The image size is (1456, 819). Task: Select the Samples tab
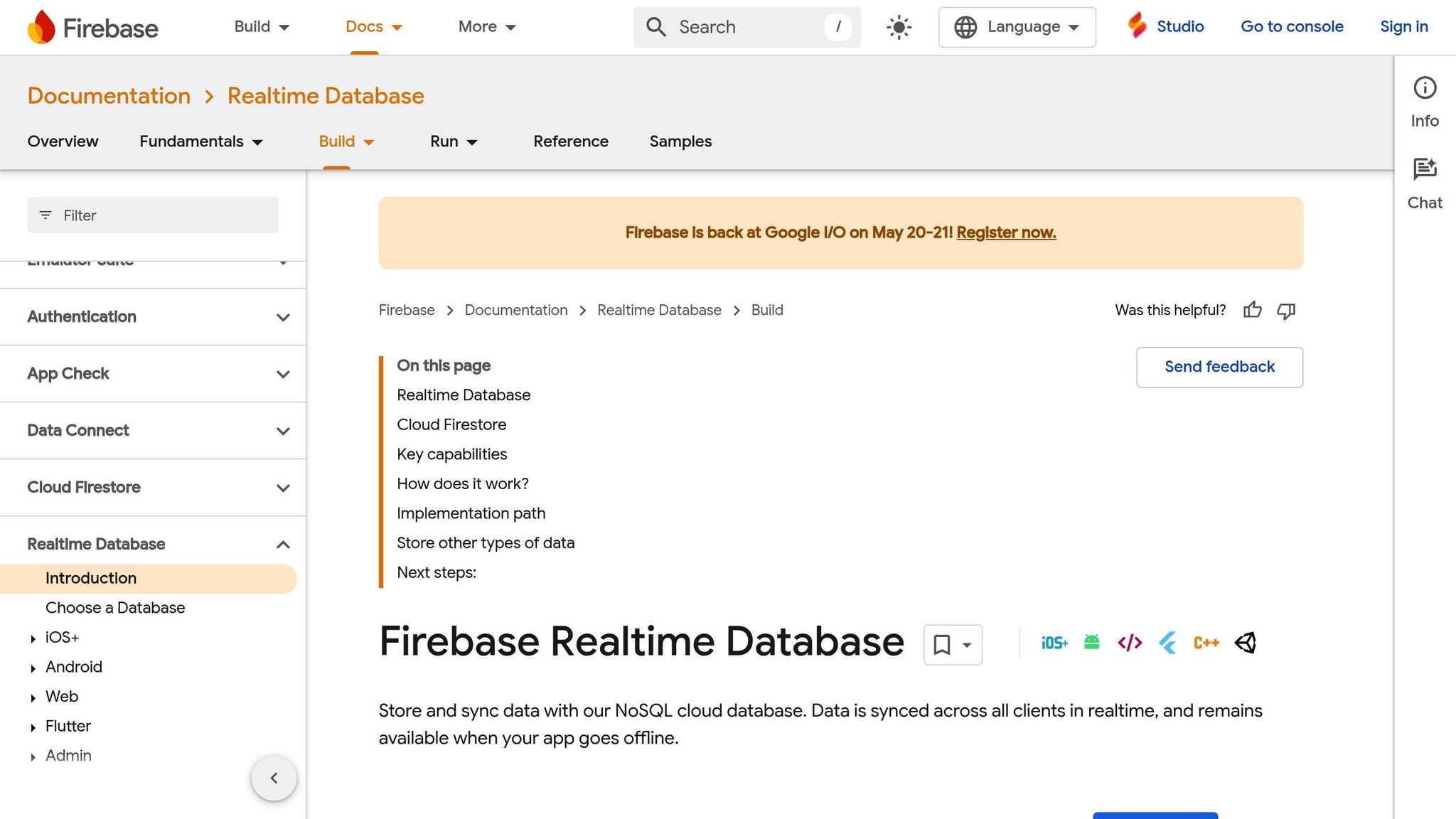click(680, 141)
